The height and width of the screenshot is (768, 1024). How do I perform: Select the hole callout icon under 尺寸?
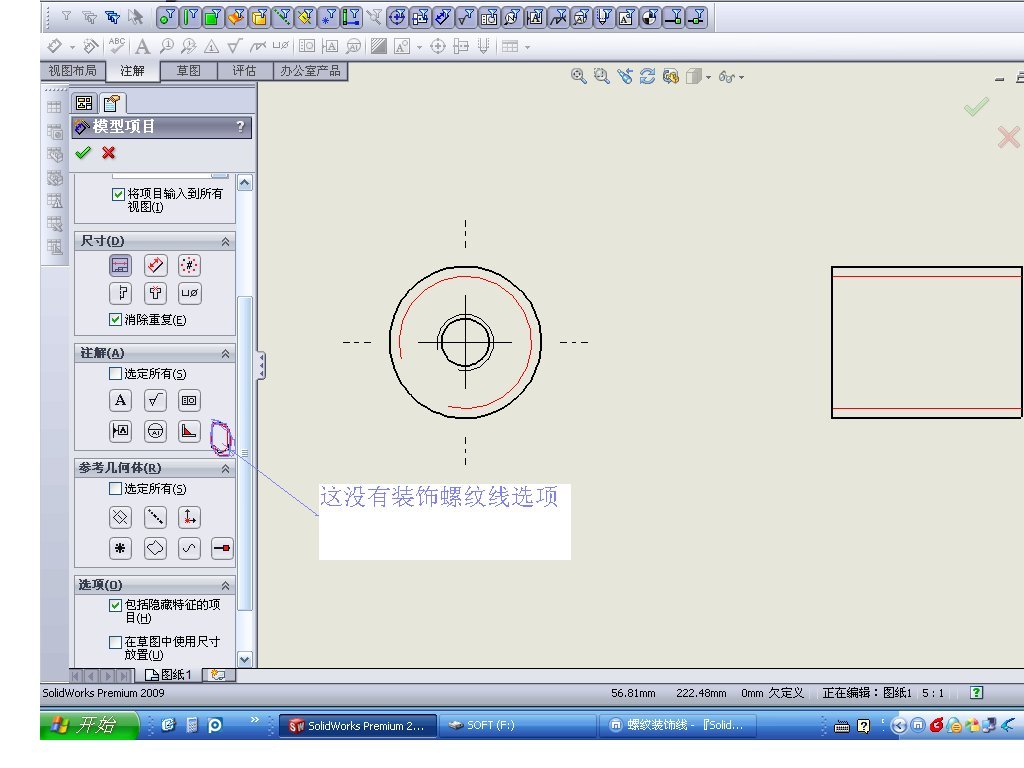tap(189, 293)
